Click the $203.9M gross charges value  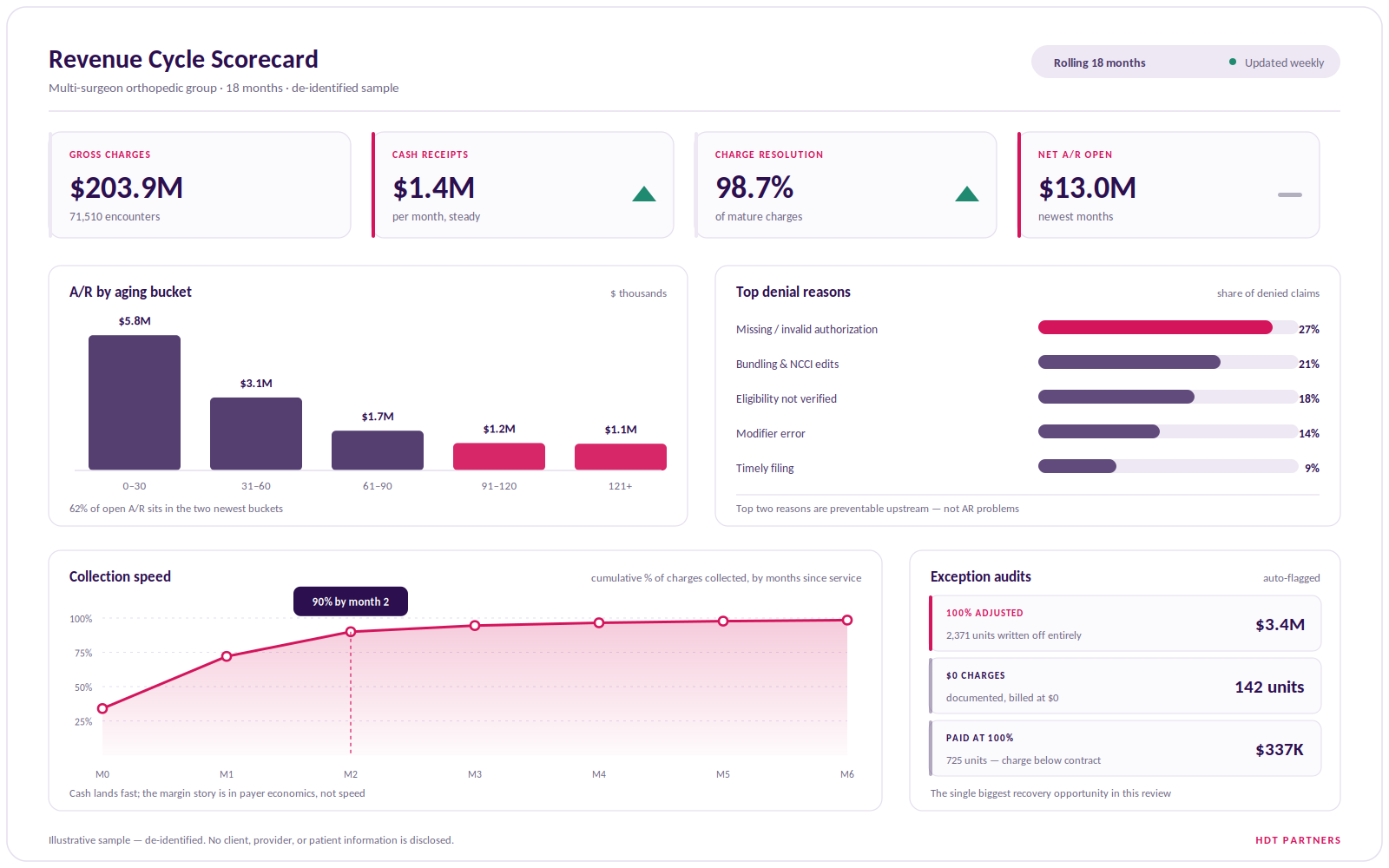pyautogui.click(x=127, y=187)
